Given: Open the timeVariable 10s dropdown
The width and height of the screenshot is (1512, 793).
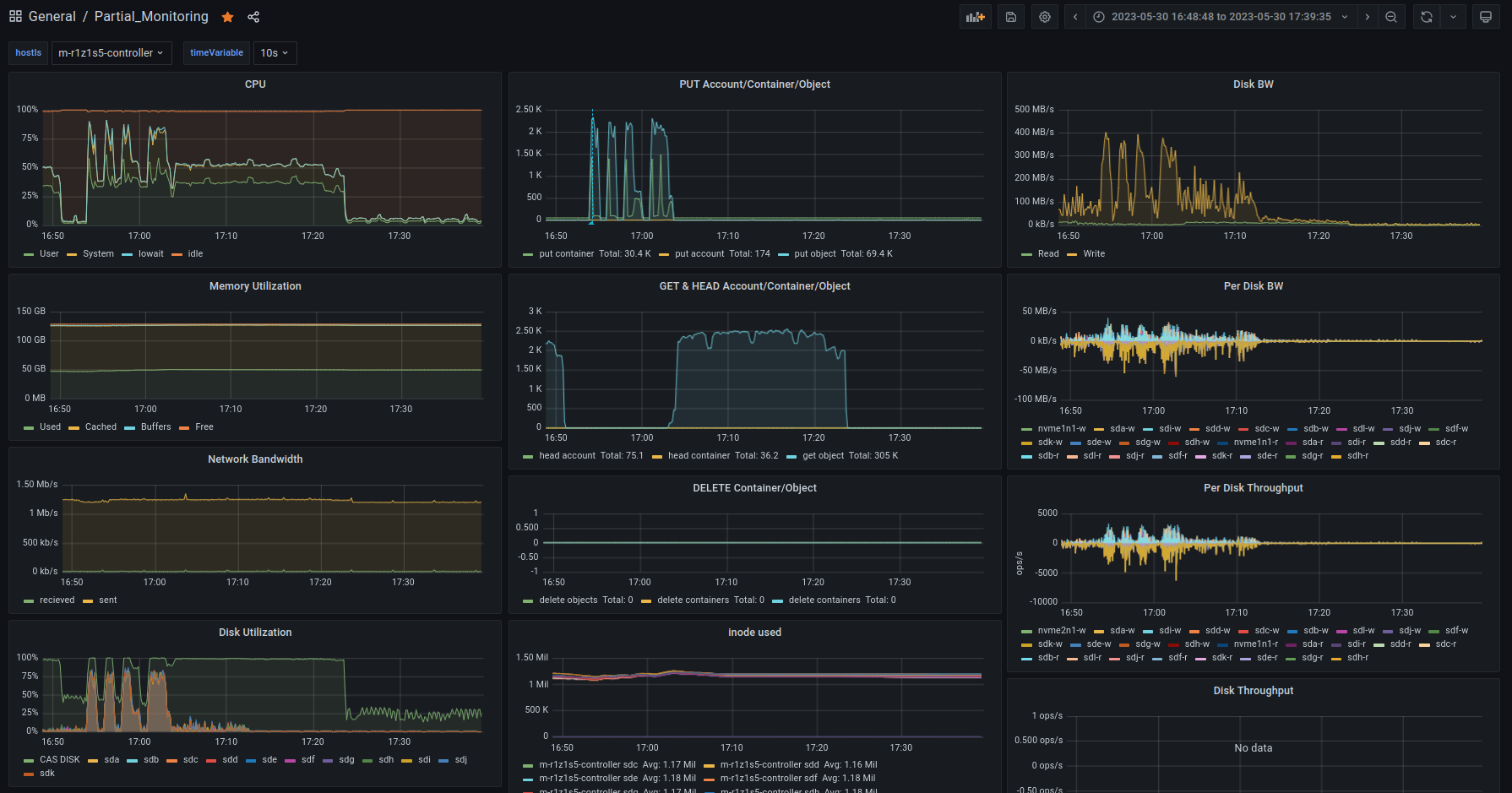Looking at the screenshot, I should tap(275, 53).
